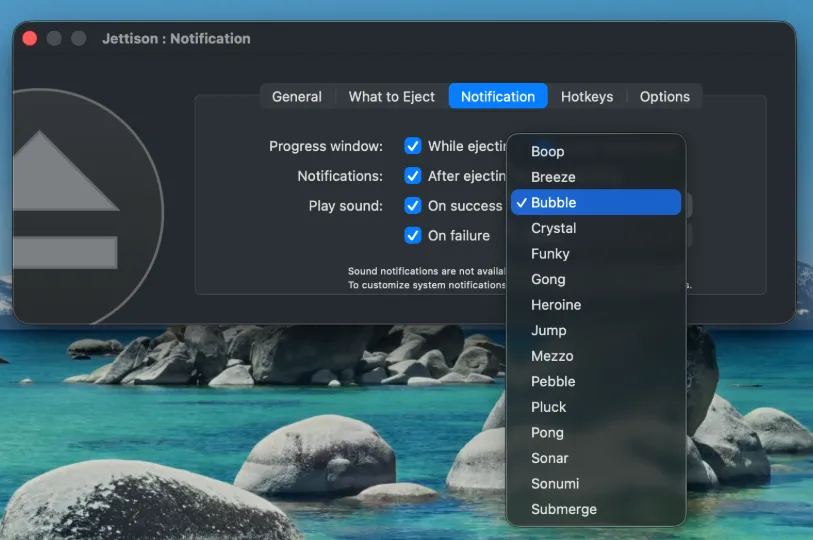Choose Boop from the sound list
This screenshot has height=540, width=813.
(596, 151)
